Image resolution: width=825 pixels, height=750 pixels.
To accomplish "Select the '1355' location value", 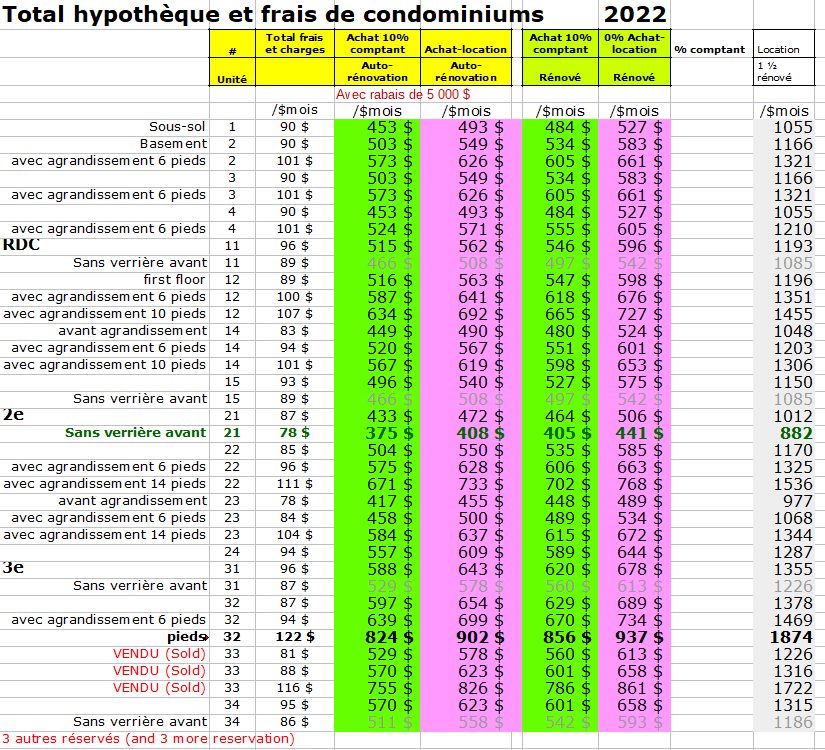I will coord(793,569).
